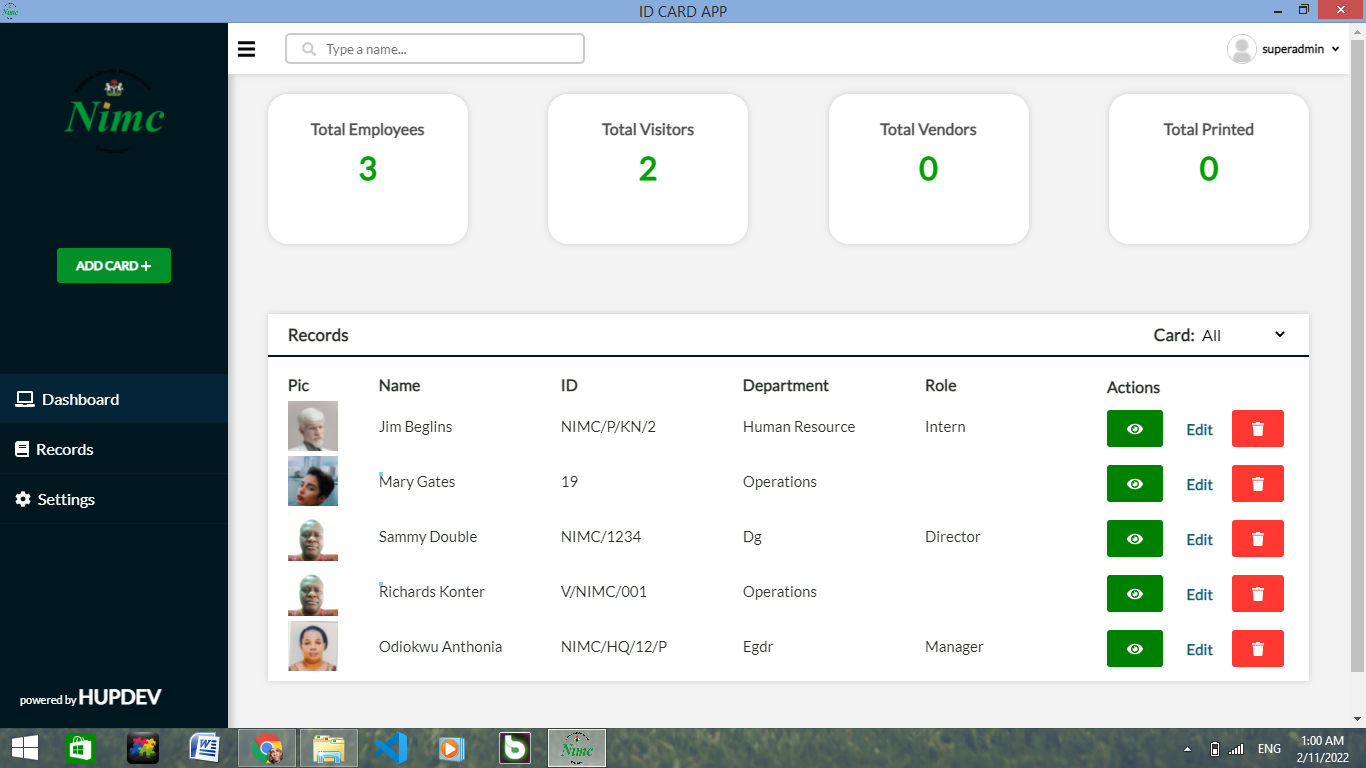The image size is (1366, 768).
Task: Delete Richards Konter record with trash icon
Action: pos(1258,593)
